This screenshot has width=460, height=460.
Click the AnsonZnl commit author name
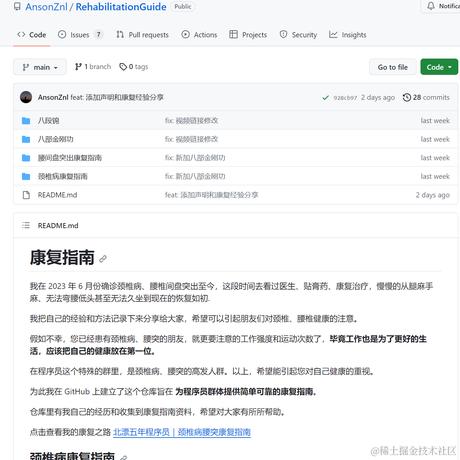tap(53, 97)
